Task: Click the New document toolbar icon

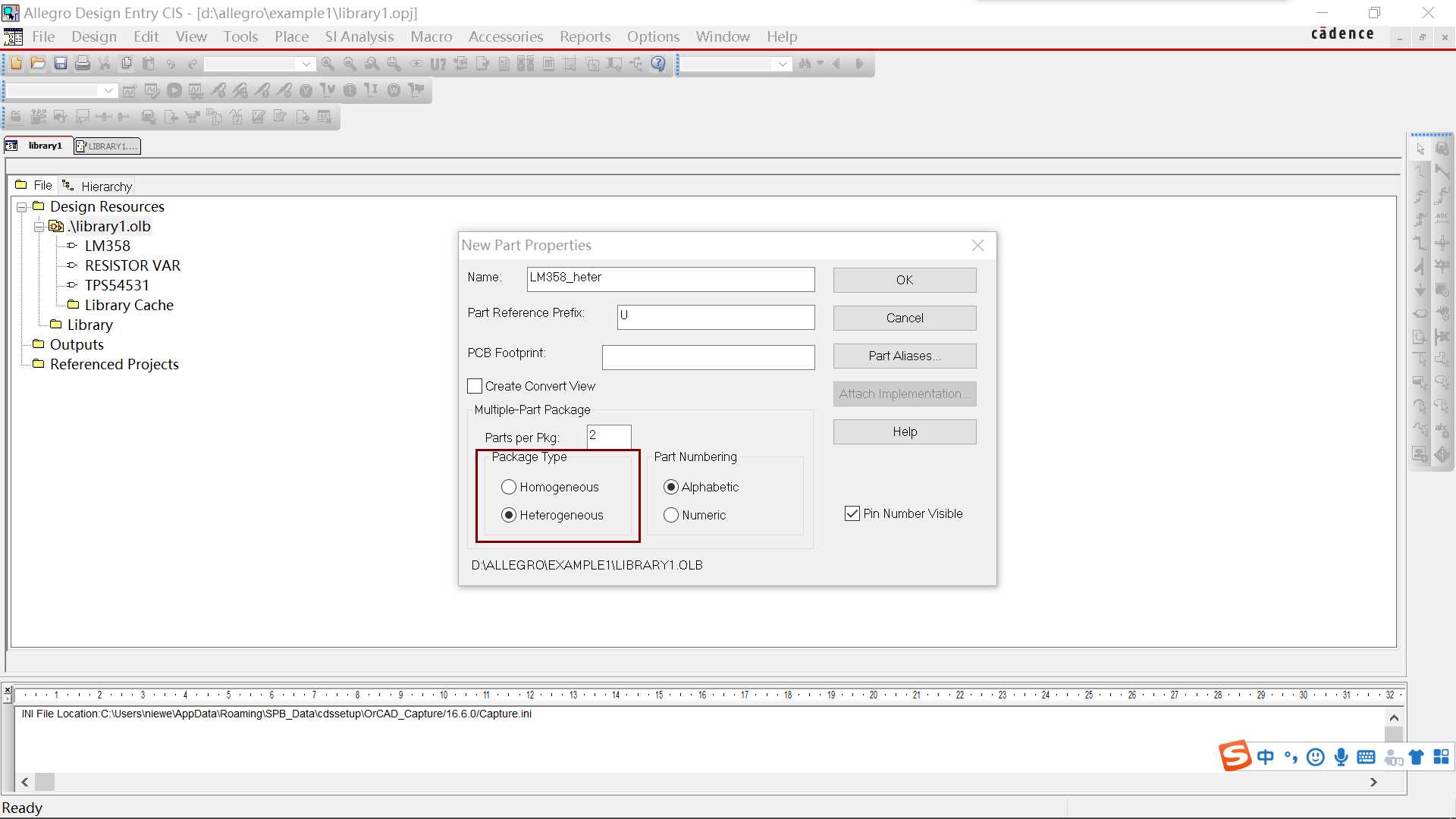Action: coord(16,64)
